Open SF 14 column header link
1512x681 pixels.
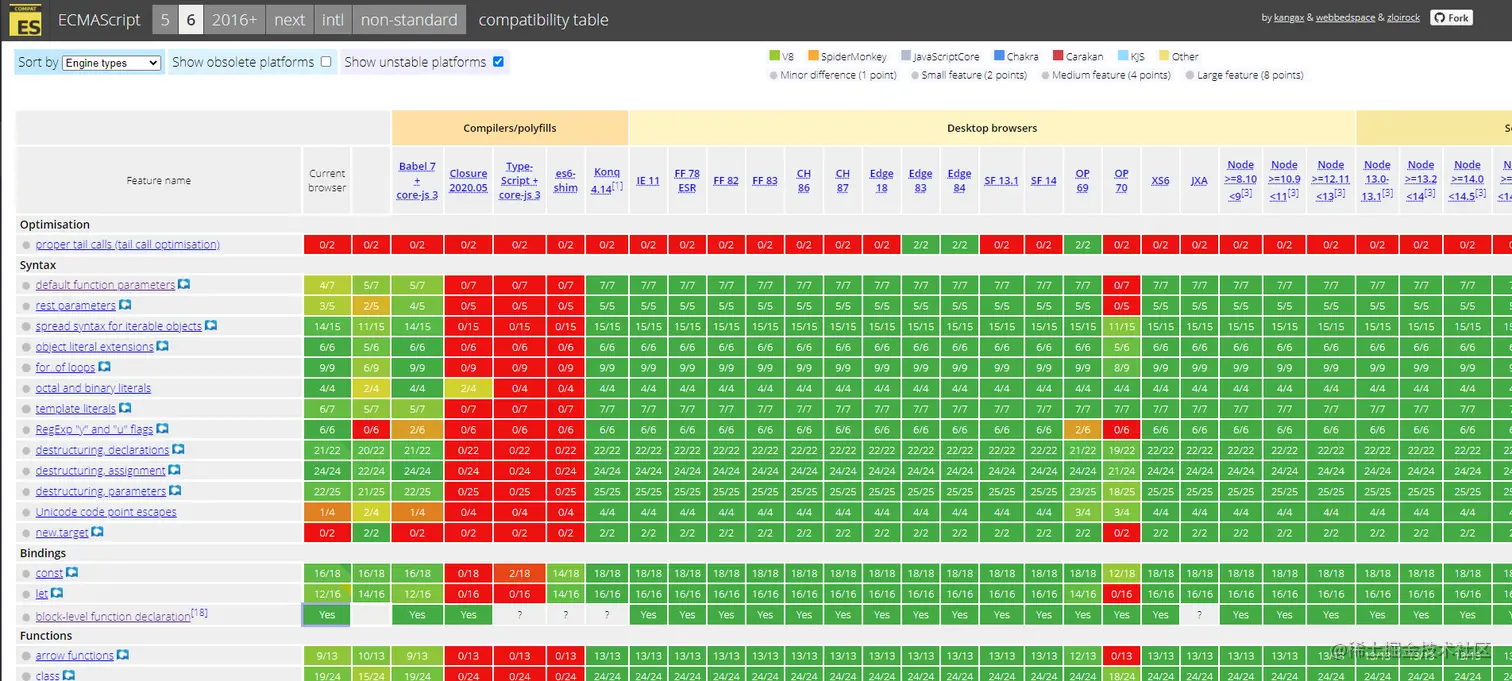click(1044, 181)
